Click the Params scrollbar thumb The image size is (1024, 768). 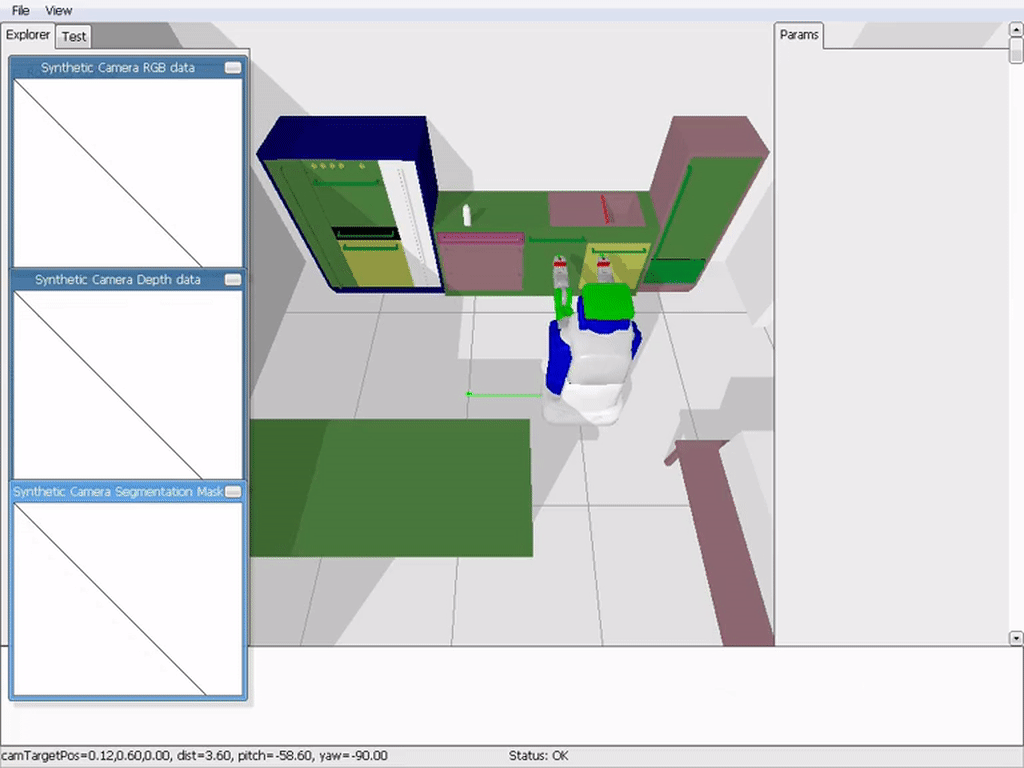[1016, 50]
